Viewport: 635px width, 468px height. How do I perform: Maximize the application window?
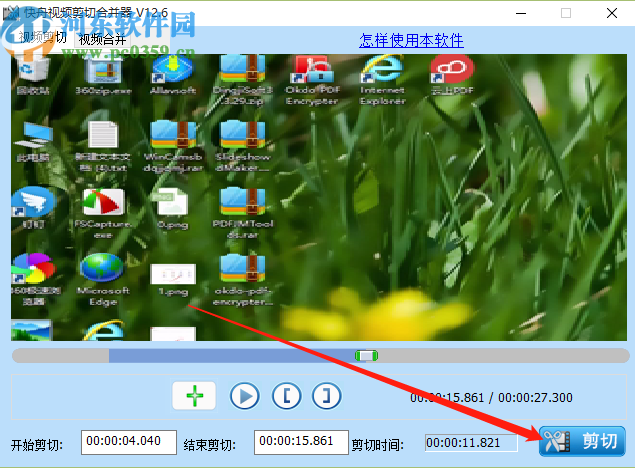tap(566, 13)
